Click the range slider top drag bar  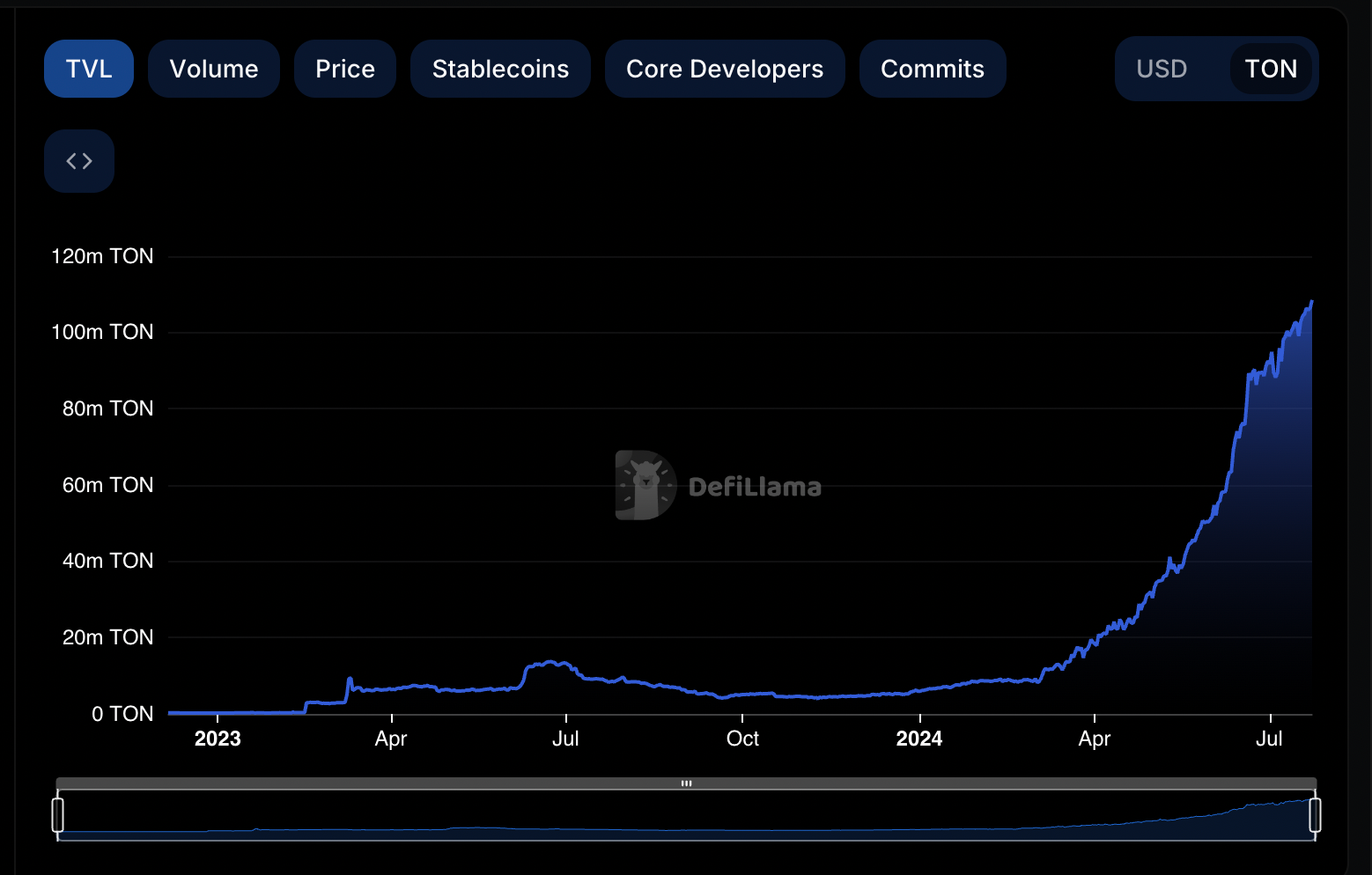point(686,783)
